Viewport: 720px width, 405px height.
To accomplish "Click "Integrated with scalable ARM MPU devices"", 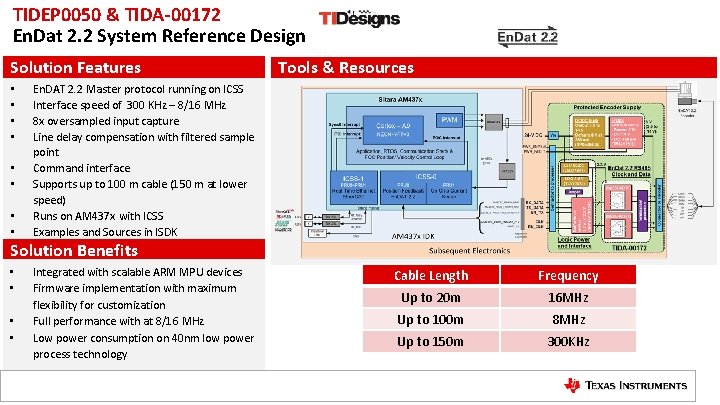I will [137, 272].
